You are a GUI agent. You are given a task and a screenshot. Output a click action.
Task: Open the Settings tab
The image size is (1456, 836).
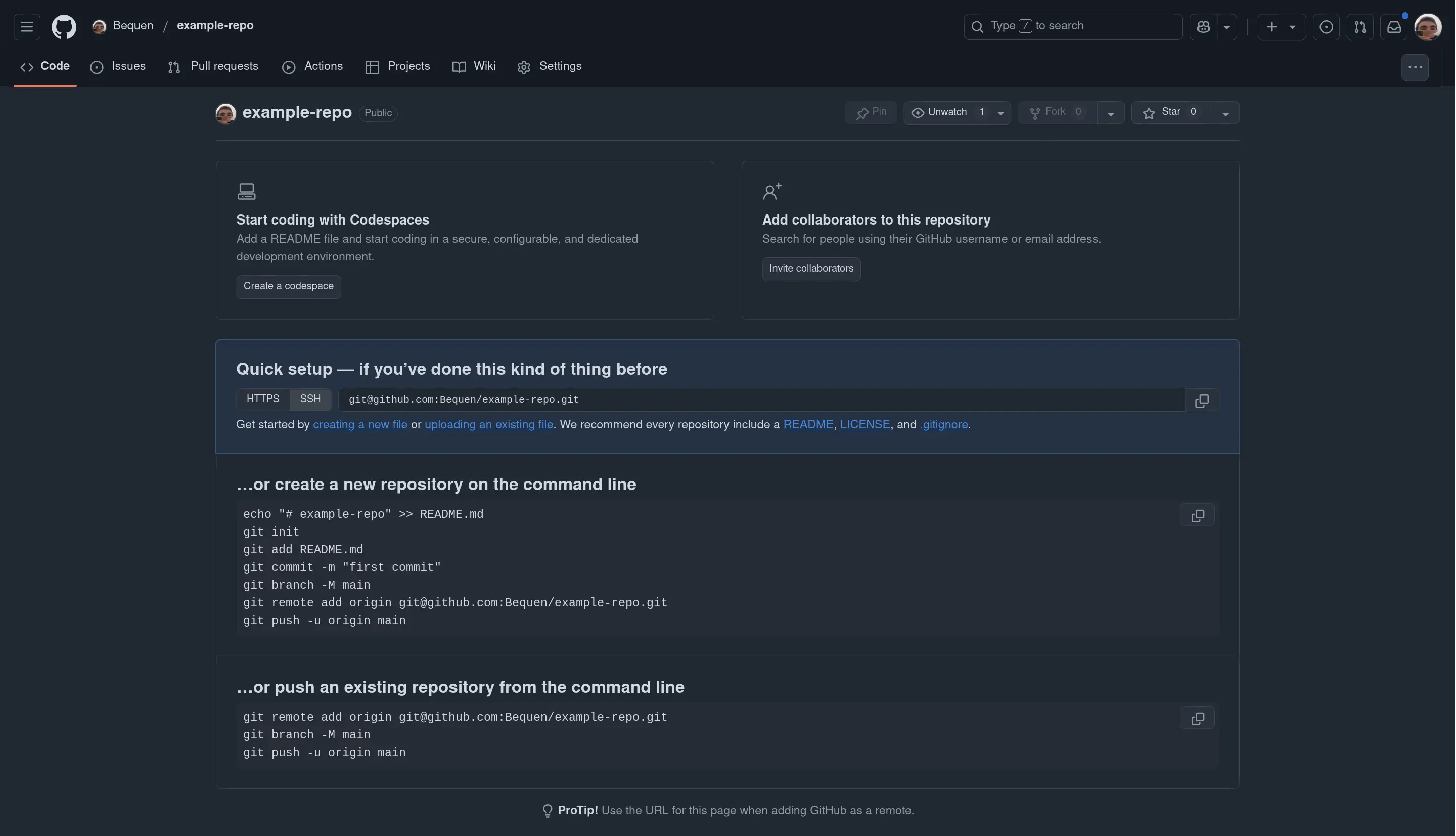pos(549,67)
